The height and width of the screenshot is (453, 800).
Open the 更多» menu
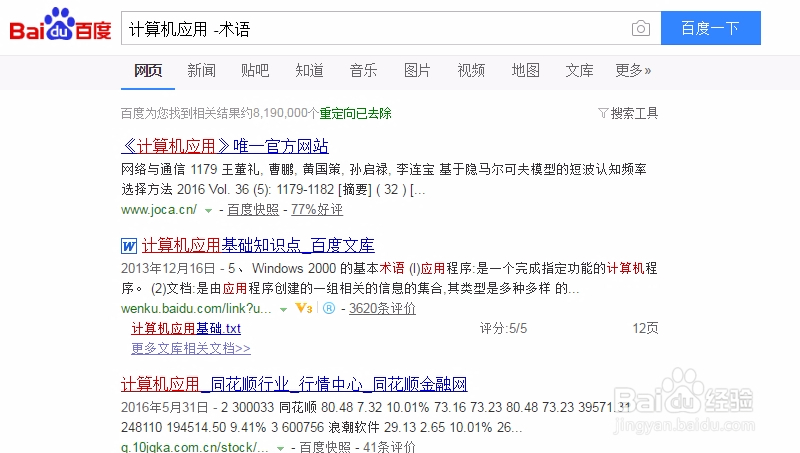pyautogui.click(x=633, y=70)
